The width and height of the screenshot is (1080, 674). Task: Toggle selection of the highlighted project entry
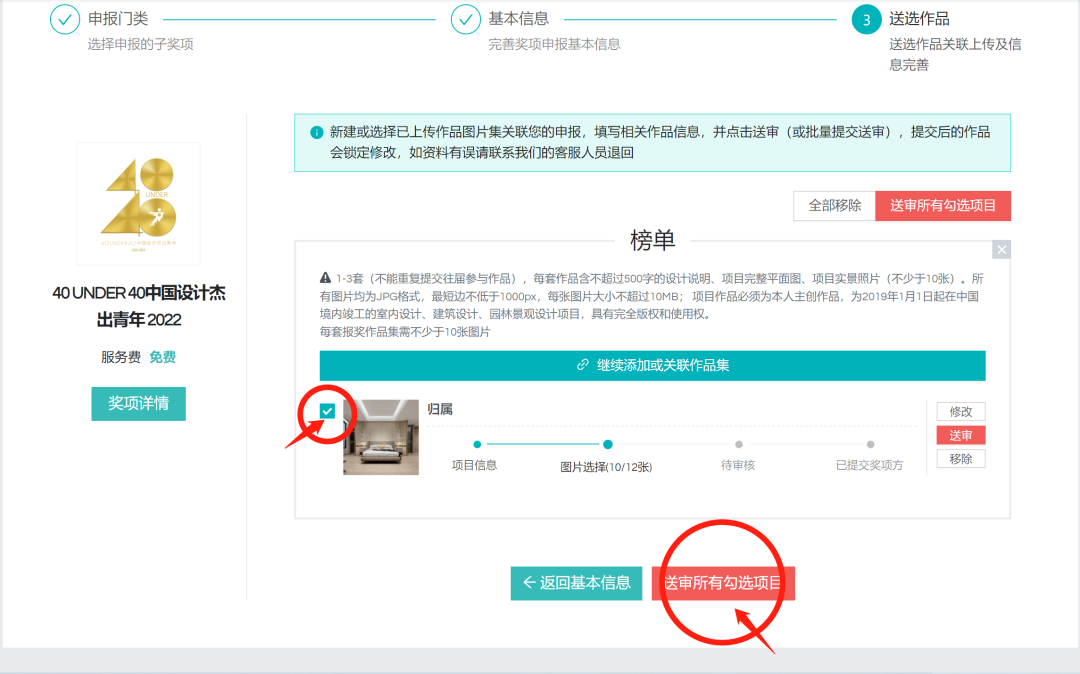click(x=327, y=410)
